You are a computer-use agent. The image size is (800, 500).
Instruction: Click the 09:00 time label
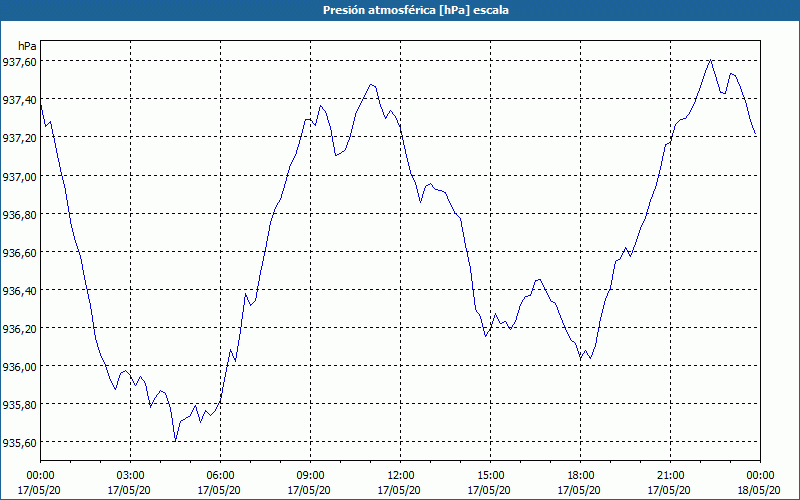click(x=310, y=476)
